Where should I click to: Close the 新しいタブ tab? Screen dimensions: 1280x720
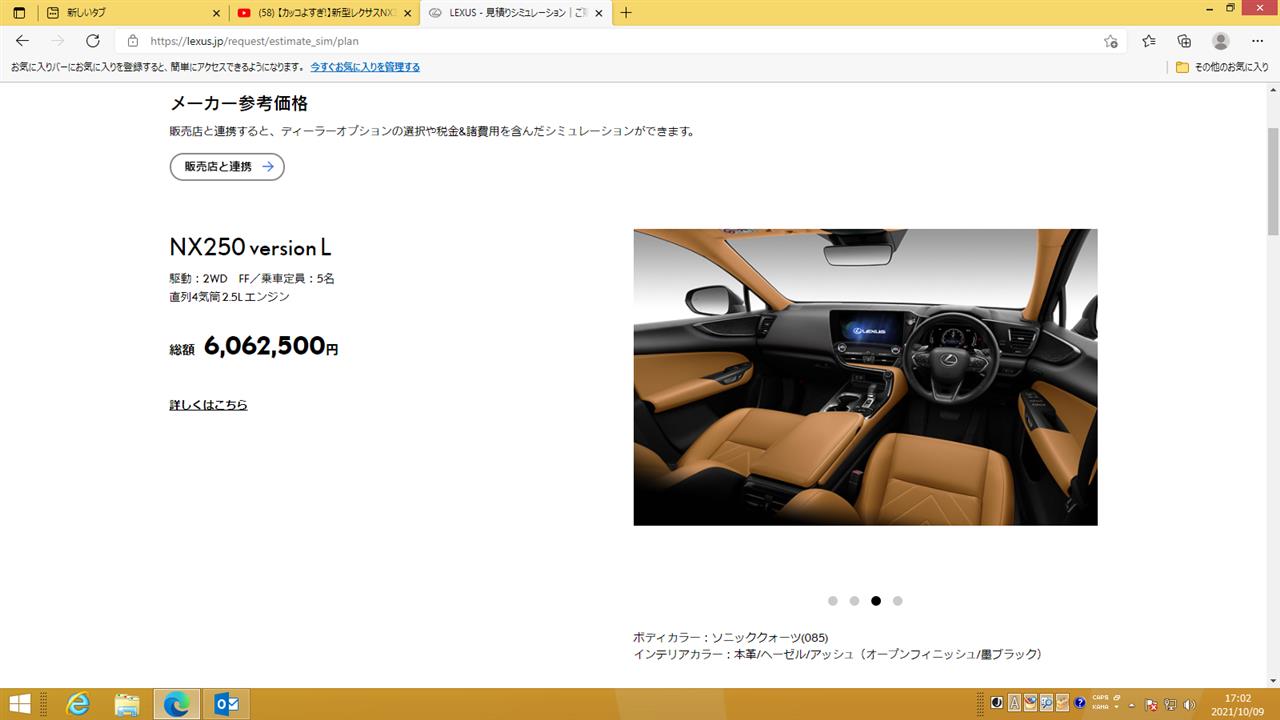tap(217, 13)
